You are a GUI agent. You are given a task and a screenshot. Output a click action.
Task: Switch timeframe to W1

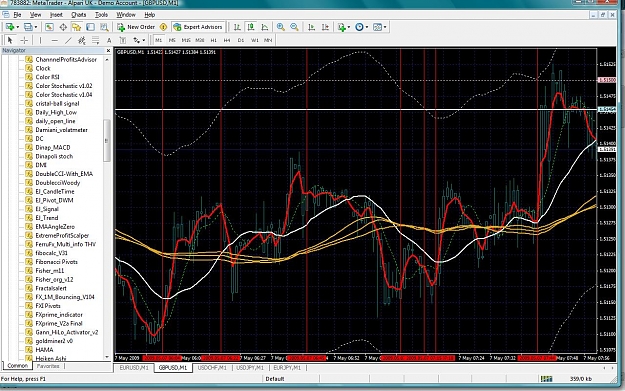click(x=255, y=40)
